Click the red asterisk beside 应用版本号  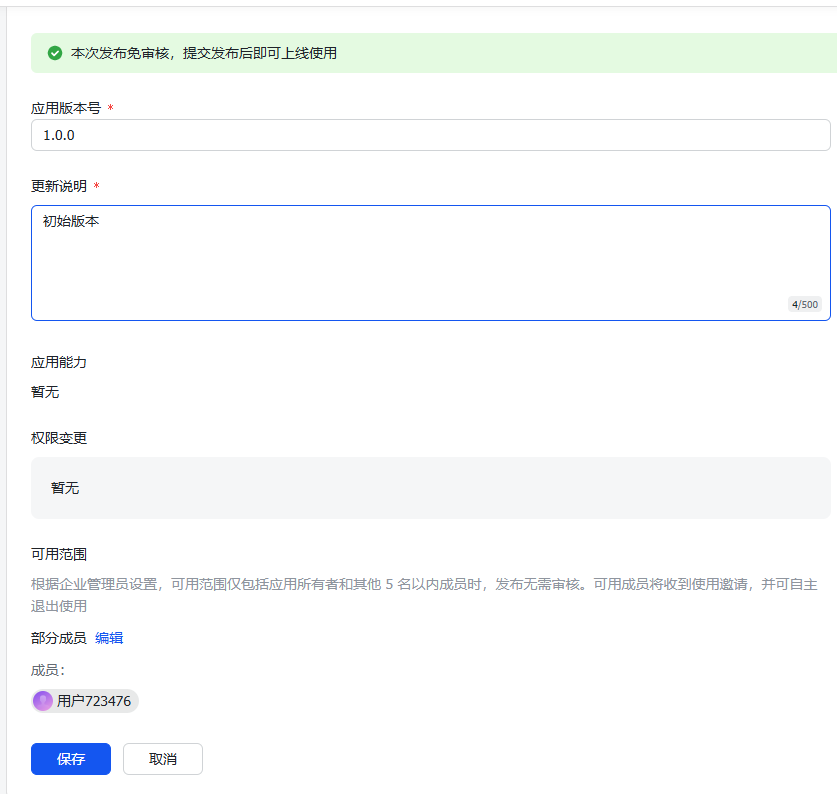point(110,108)
